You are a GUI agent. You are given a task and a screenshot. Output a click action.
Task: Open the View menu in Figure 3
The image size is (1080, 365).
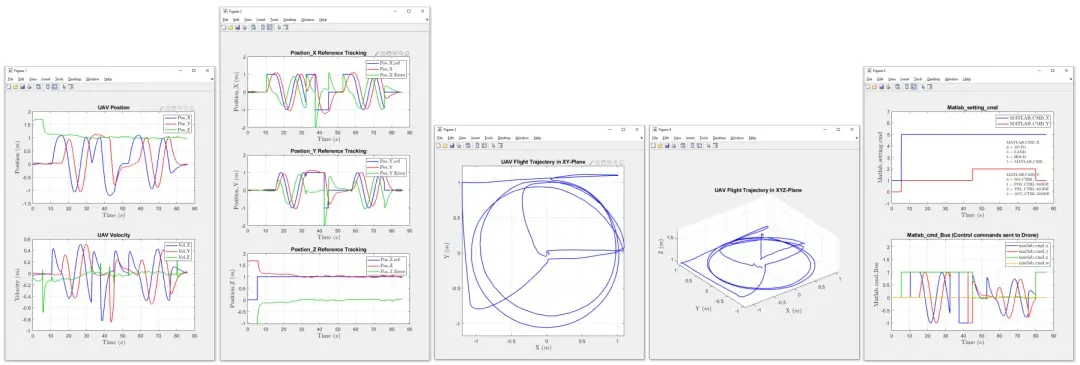[x=462, y=138]
